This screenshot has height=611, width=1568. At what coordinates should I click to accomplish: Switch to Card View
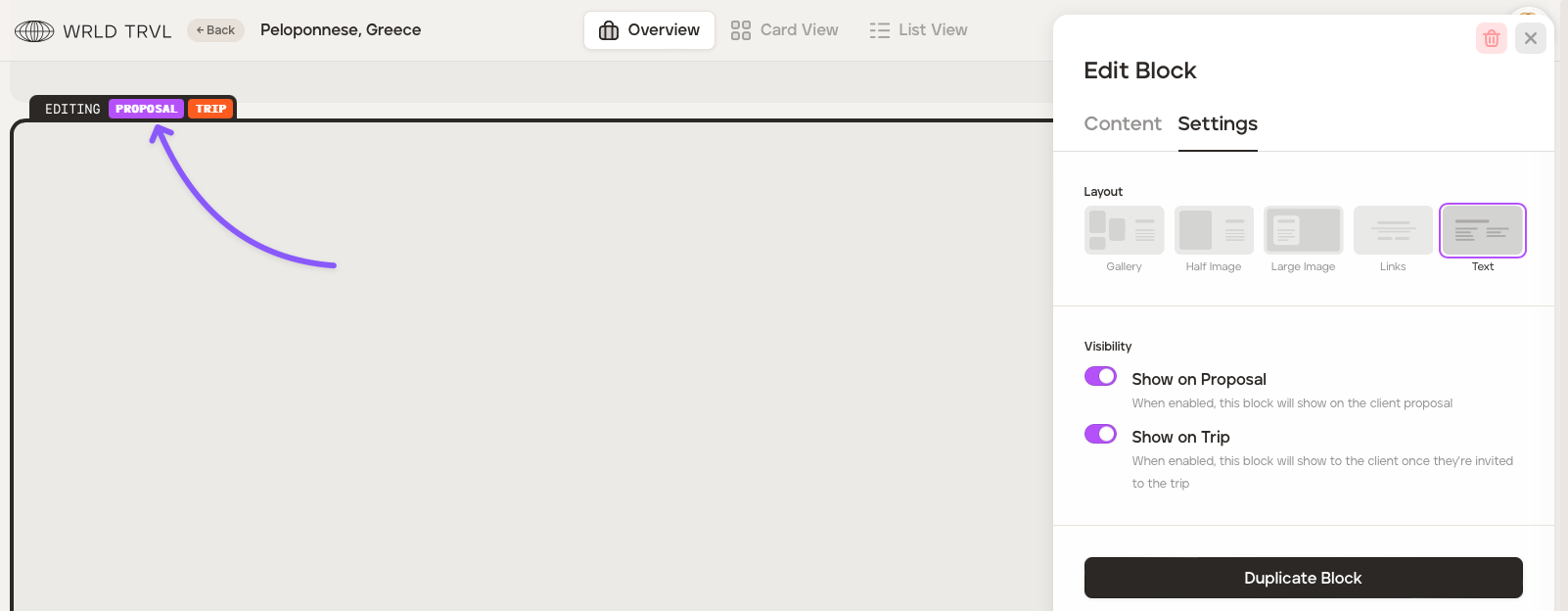pyautogui.click(x=785, y=30)
